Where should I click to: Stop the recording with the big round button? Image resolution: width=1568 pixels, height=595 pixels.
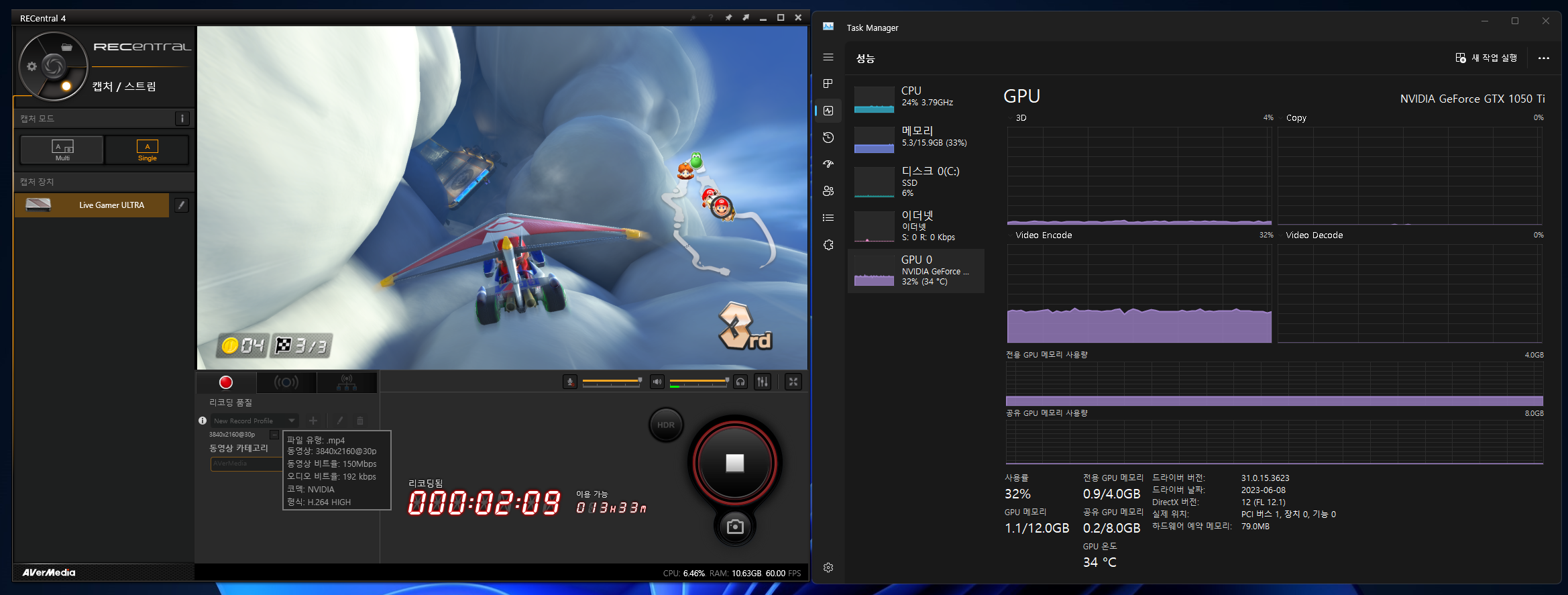[x=735, y=463]
